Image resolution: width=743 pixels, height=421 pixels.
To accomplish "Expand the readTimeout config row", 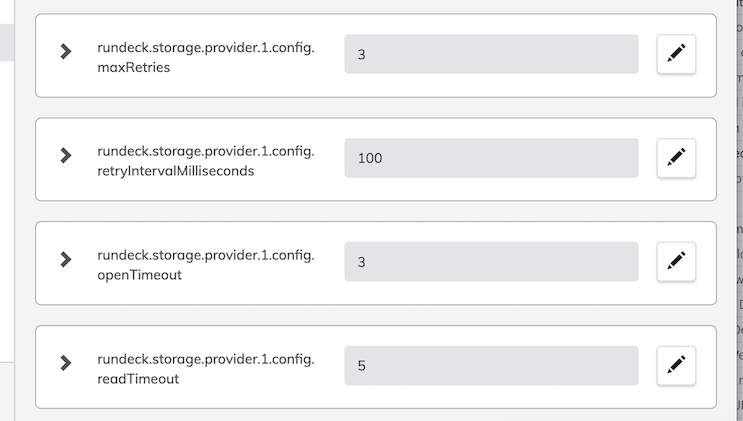I will [x=66, y=363].
